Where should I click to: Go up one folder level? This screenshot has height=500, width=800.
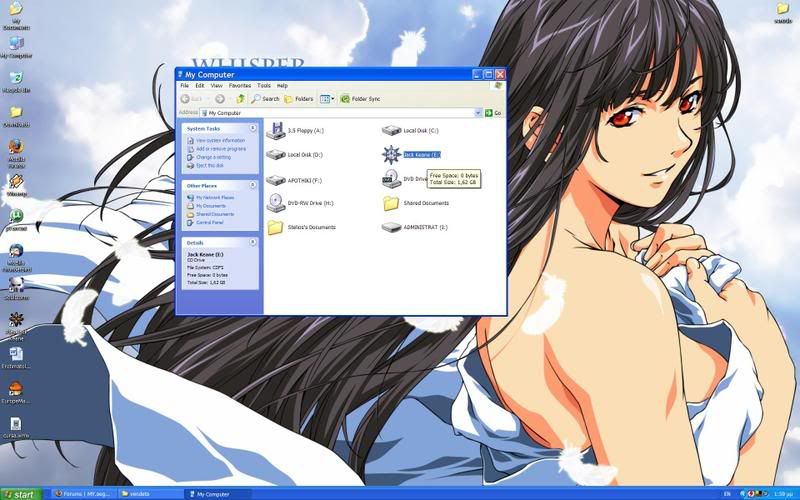point(240,98)
